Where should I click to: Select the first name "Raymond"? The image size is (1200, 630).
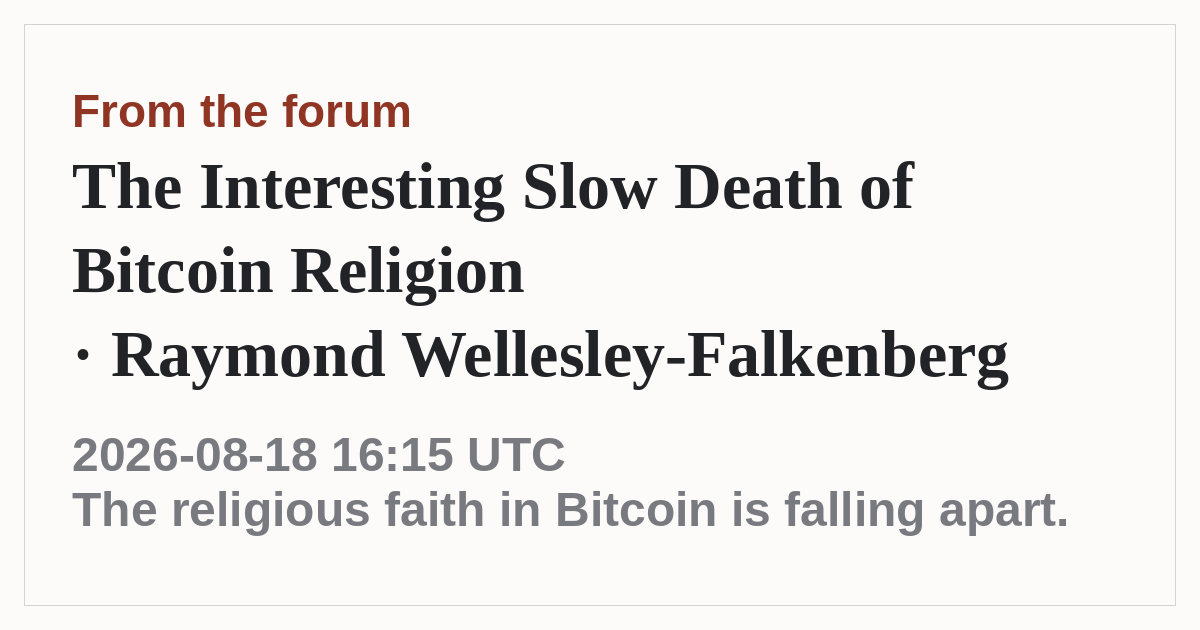[248, 356]
